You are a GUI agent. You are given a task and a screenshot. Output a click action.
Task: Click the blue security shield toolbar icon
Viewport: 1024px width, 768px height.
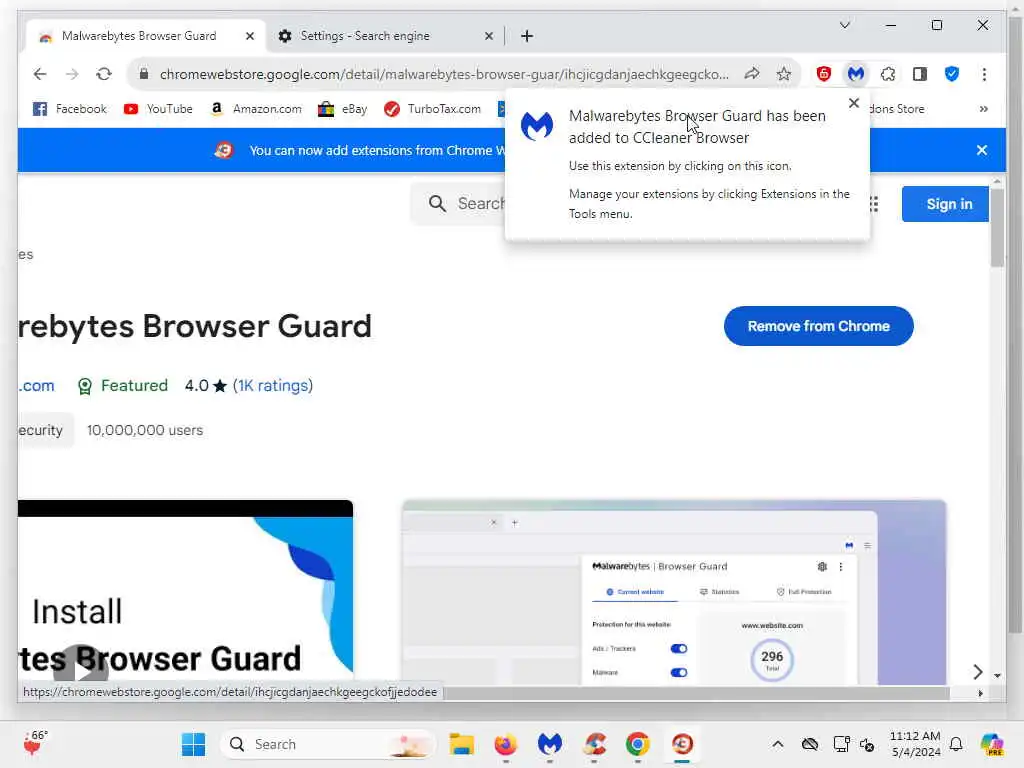tap(952, 74)
